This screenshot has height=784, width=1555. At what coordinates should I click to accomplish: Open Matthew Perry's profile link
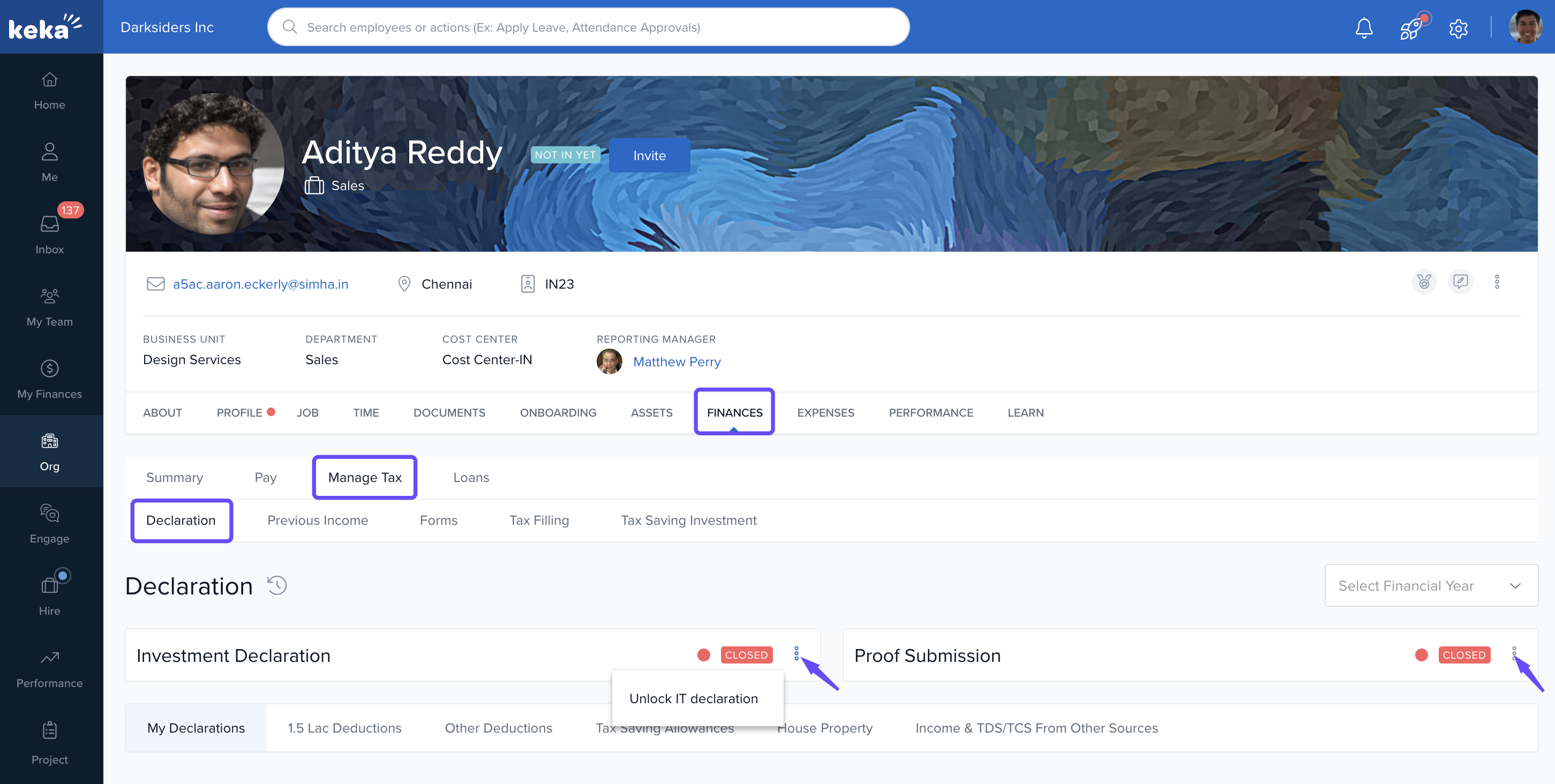pos(676,361)
